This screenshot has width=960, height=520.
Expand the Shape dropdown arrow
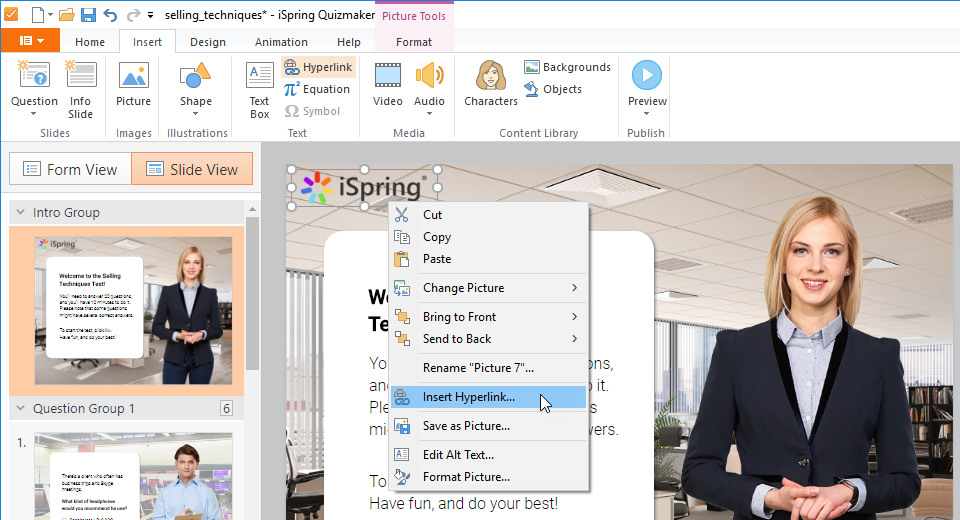pyautogui.click(x=196, y=114)
